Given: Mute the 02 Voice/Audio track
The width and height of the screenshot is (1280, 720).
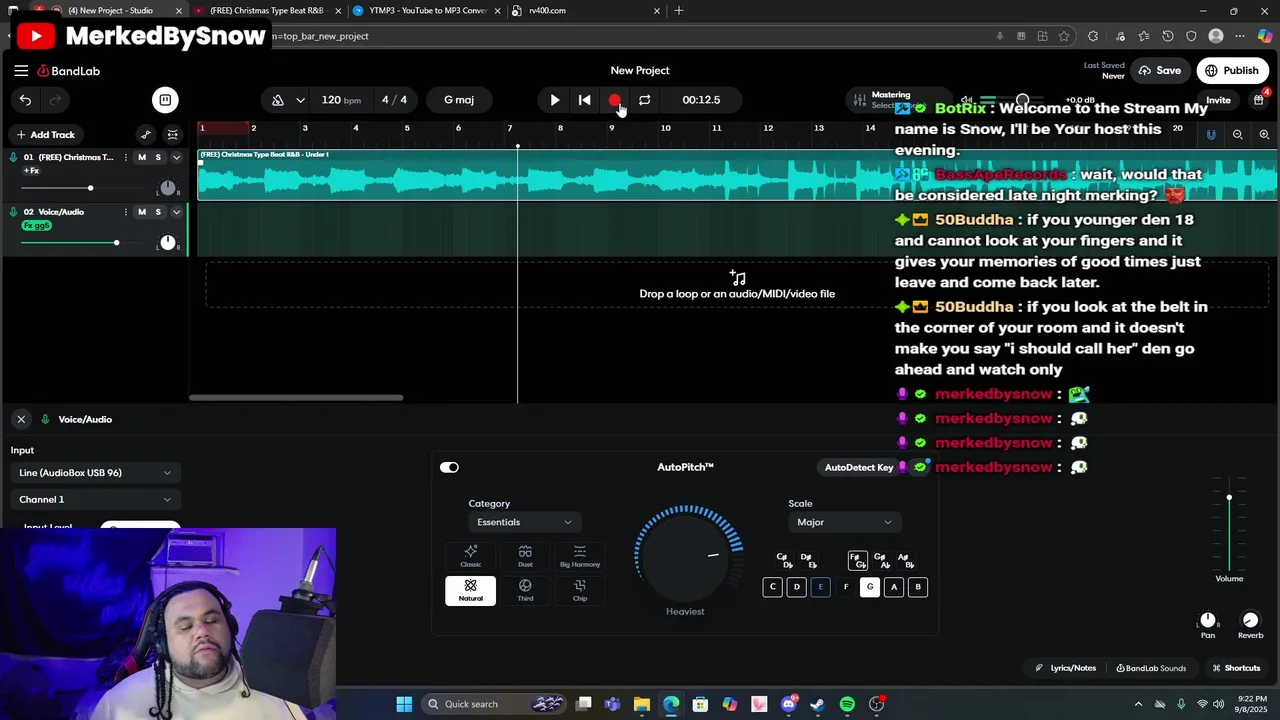Looking at the screenshot, I should [142, 212].
